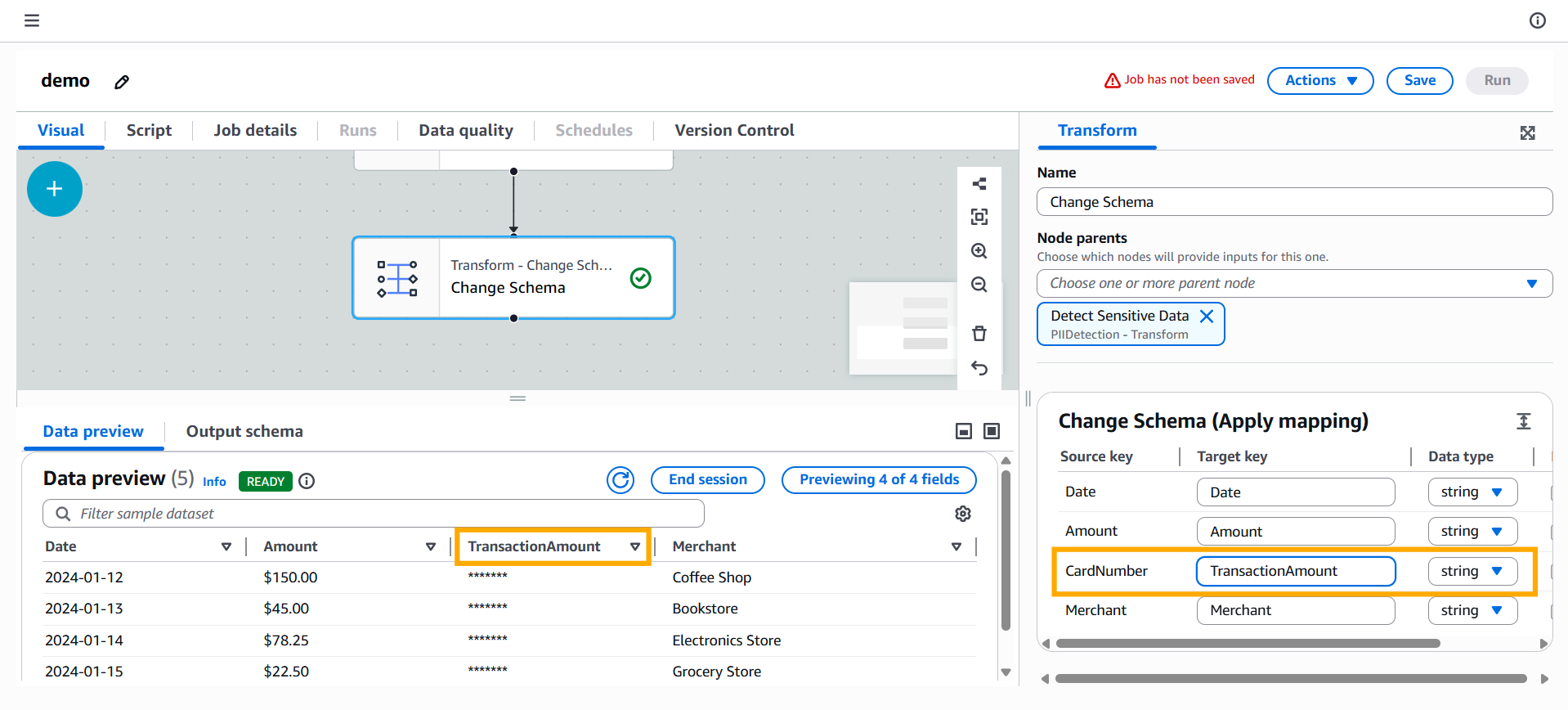The image size is (1568, 710).
Task: Open data type dropdown for Date row
Action: pos(1472,492)
